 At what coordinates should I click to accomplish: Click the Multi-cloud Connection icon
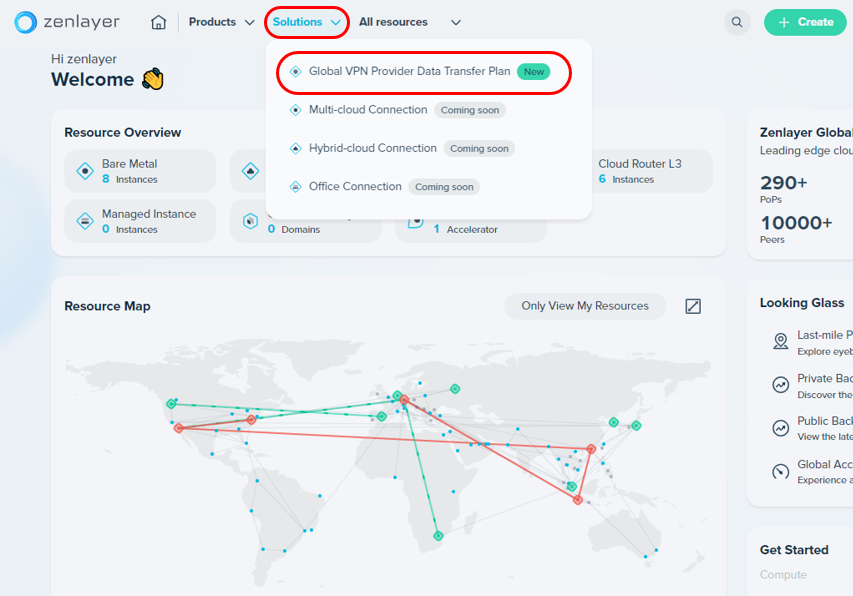click(x=295, y=110)
